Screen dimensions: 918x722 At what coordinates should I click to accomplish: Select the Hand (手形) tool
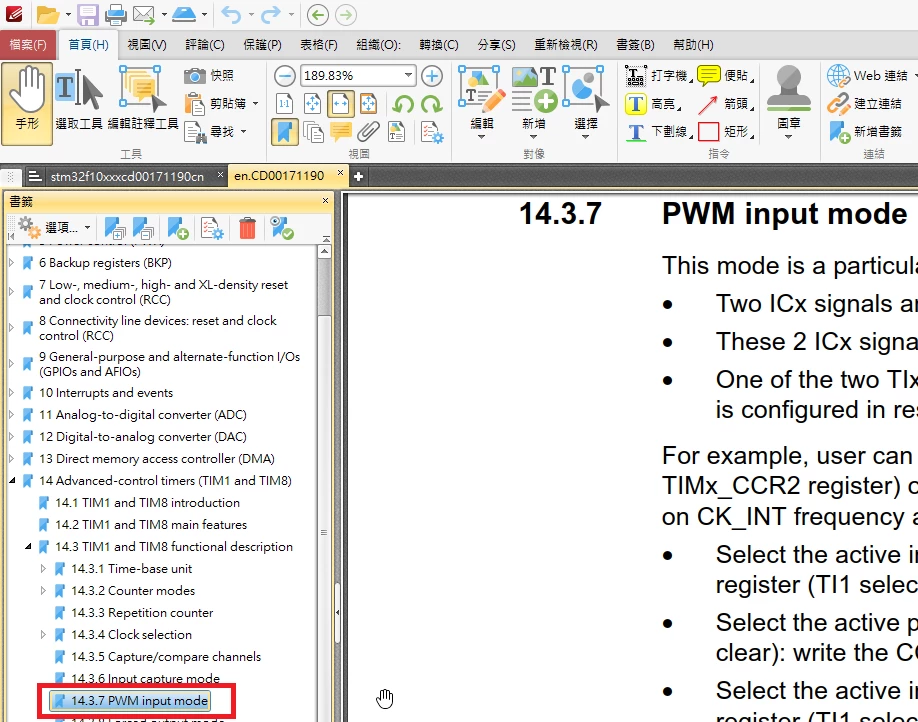(x=27, y=104)
